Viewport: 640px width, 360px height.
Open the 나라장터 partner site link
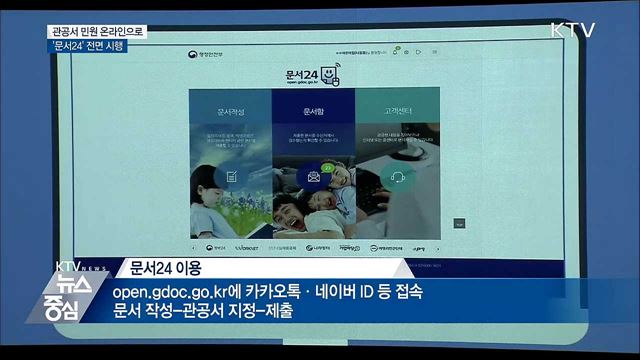(318, 248)
